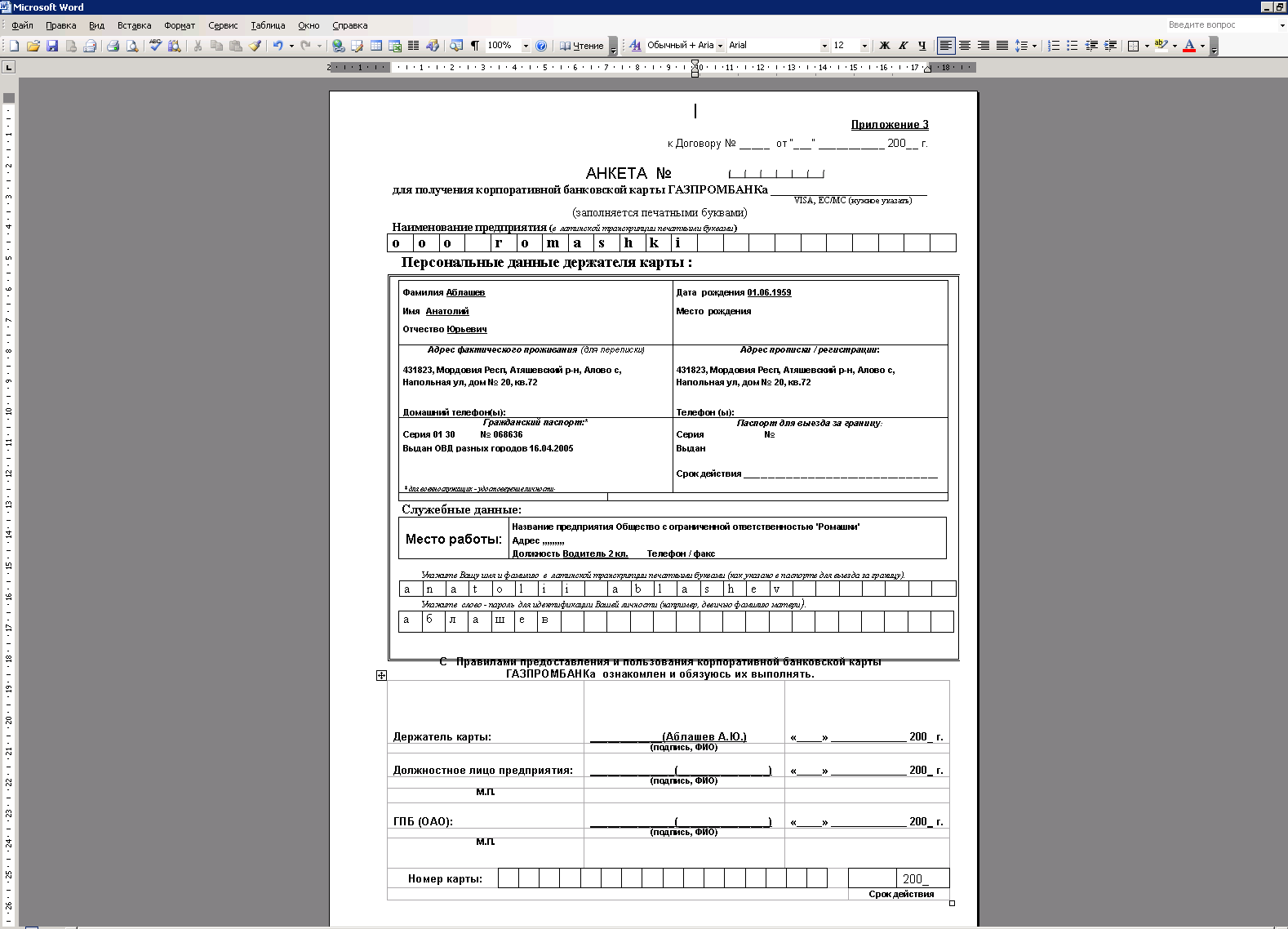Open line spacing dropdown arrow

click(1034, 46)
